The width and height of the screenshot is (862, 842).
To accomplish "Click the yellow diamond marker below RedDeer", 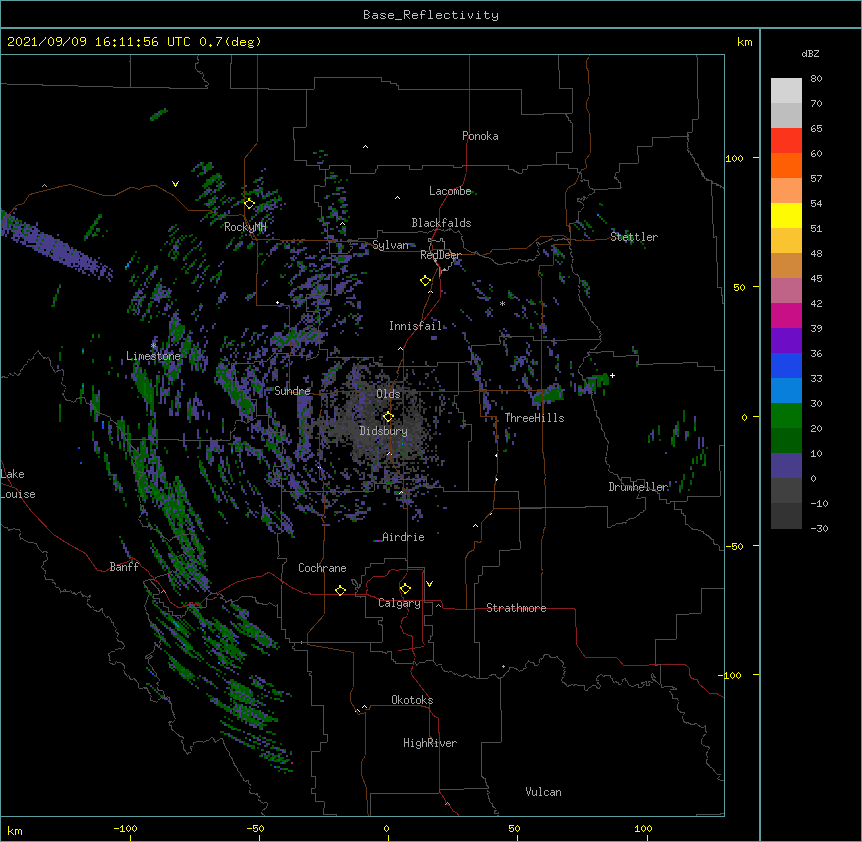I will tap(425, 280).
